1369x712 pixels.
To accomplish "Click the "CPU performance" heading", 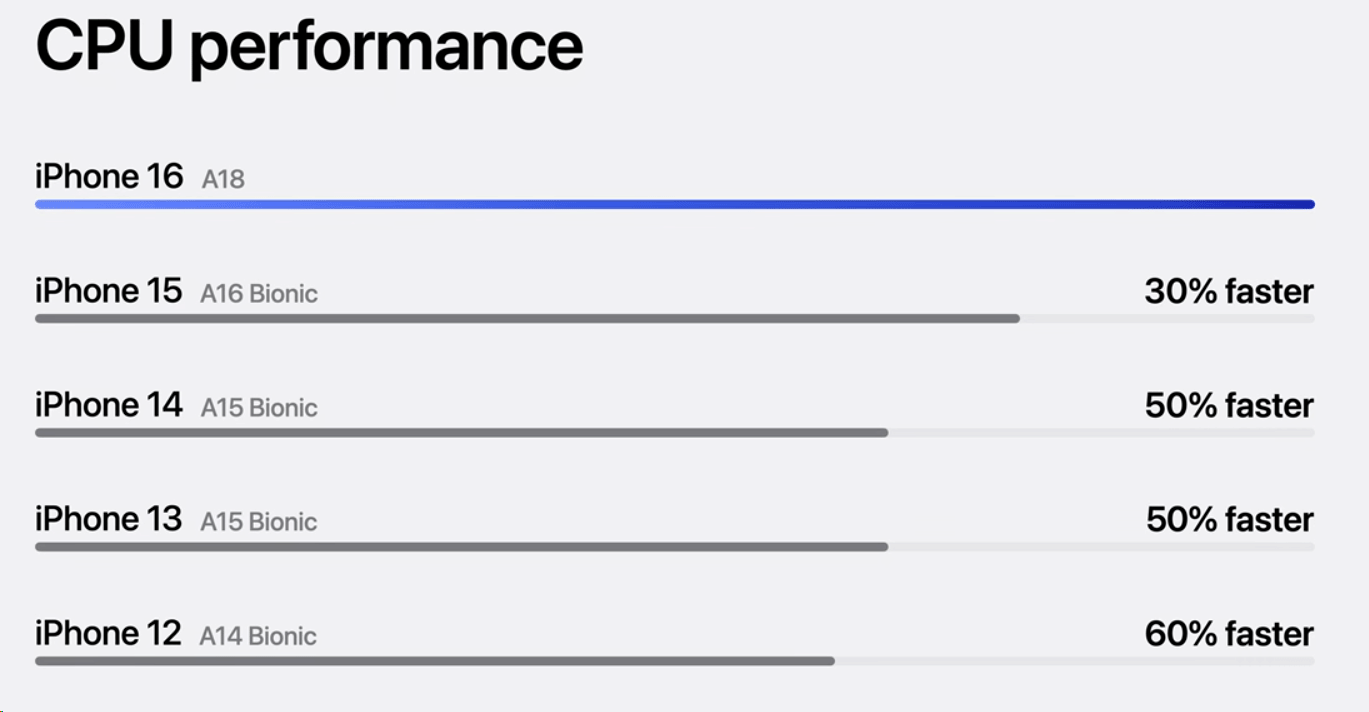I will pyautogui.click(x=308, y=45).
